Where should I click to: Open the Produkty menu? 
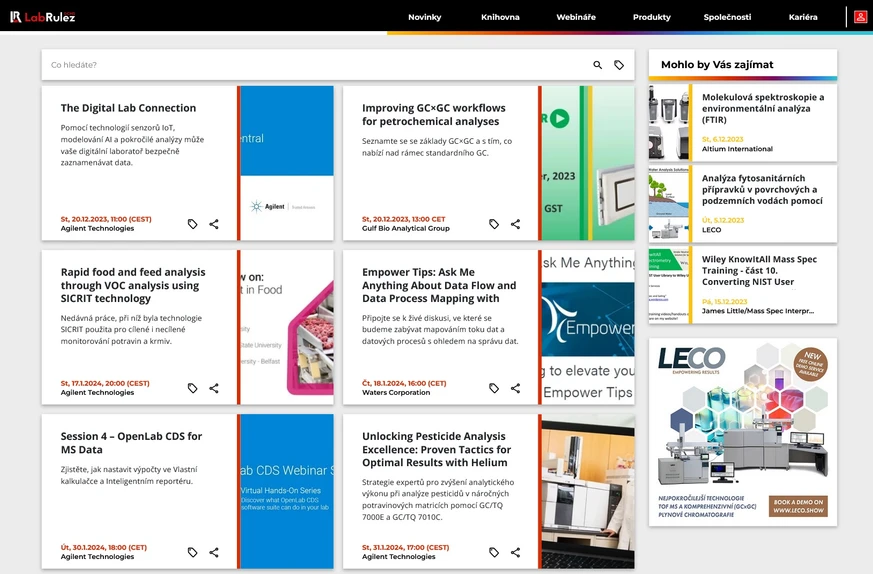click(651, 17)
